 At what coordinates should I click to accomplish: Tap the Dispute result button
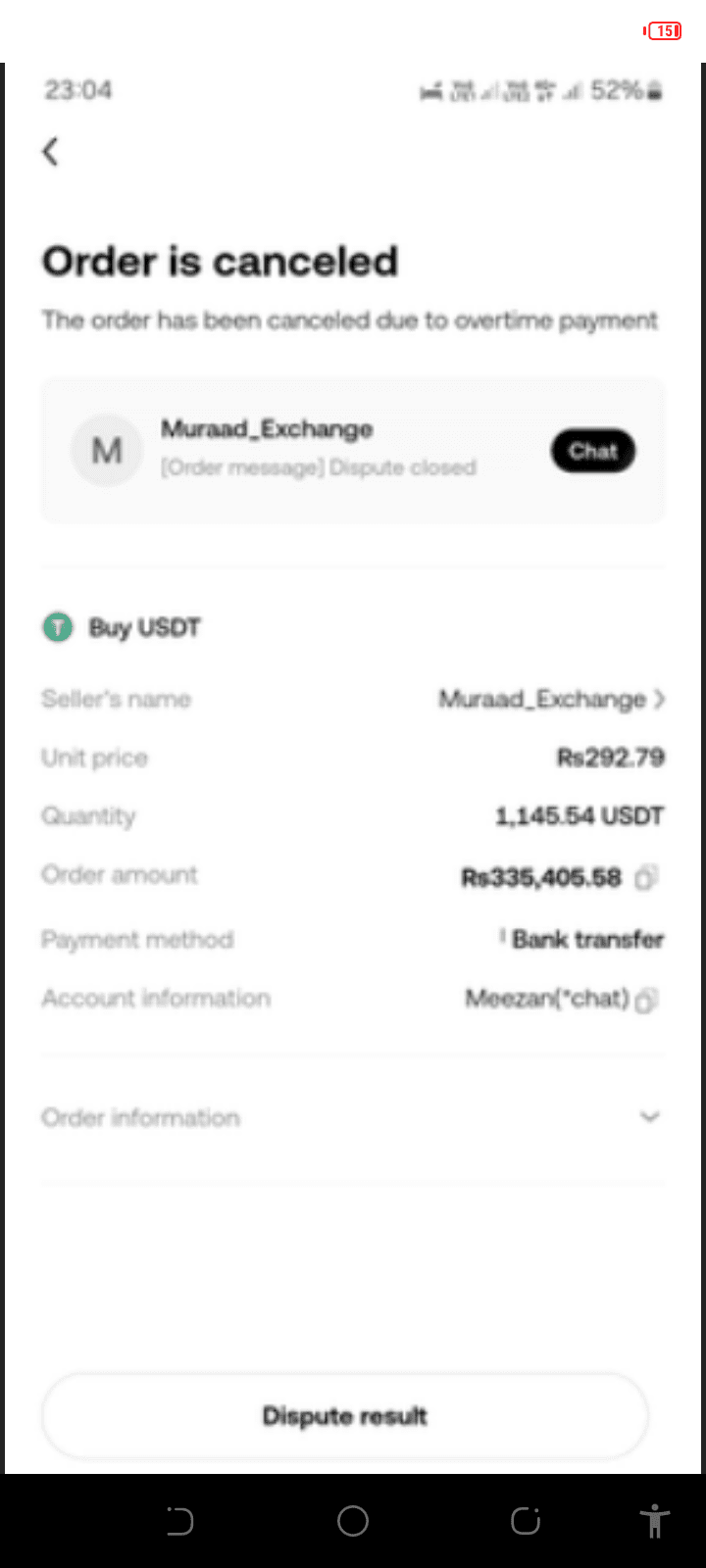[x=344, y=1416]
